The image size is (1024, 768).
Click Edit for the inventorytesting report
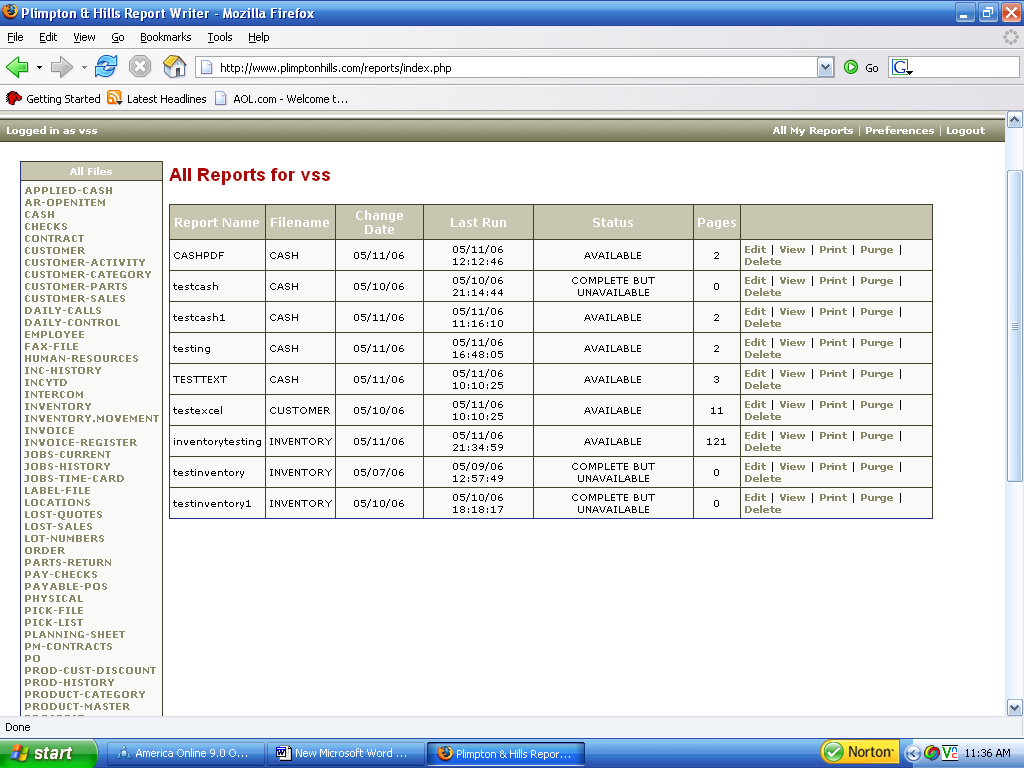(755, 436)
